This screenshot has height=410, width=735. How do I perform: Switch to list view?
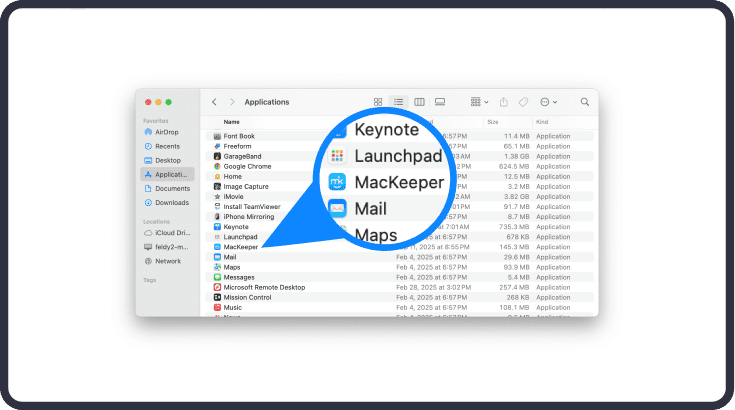398,102
